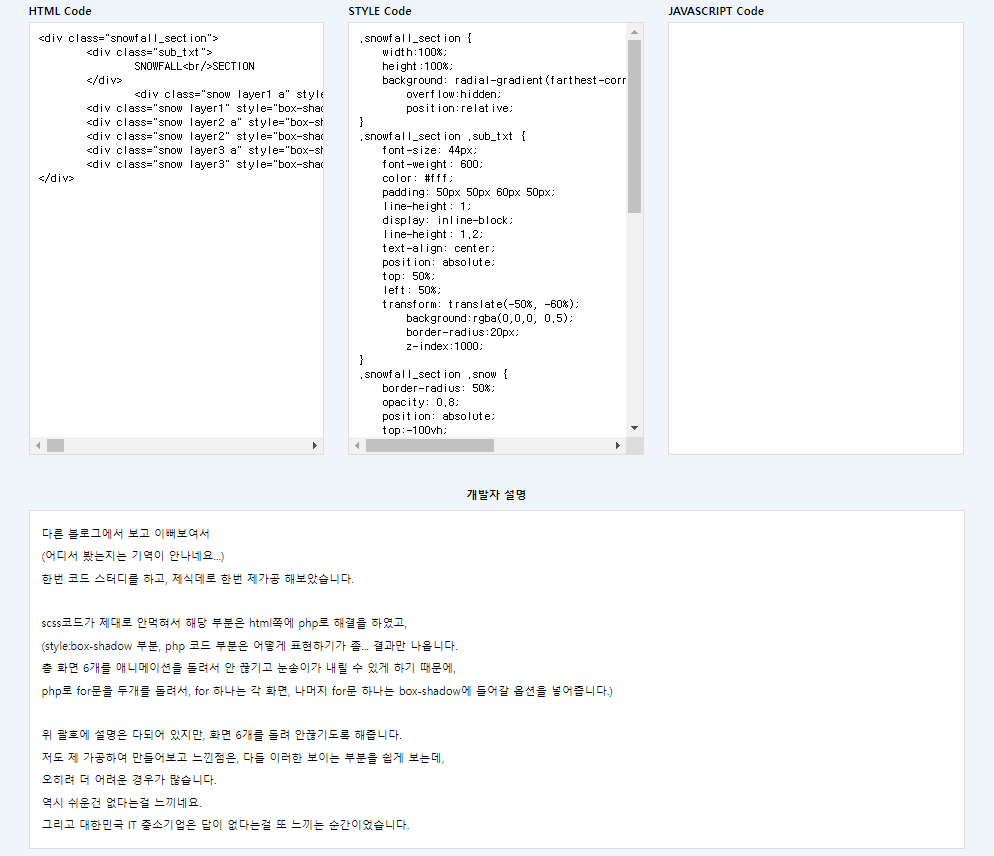Viewport: 994px width, 856px height.
Task: Place cursor on "SNOWFALL<br/>SECTION" line in HTML
Action: pos(194,66)
